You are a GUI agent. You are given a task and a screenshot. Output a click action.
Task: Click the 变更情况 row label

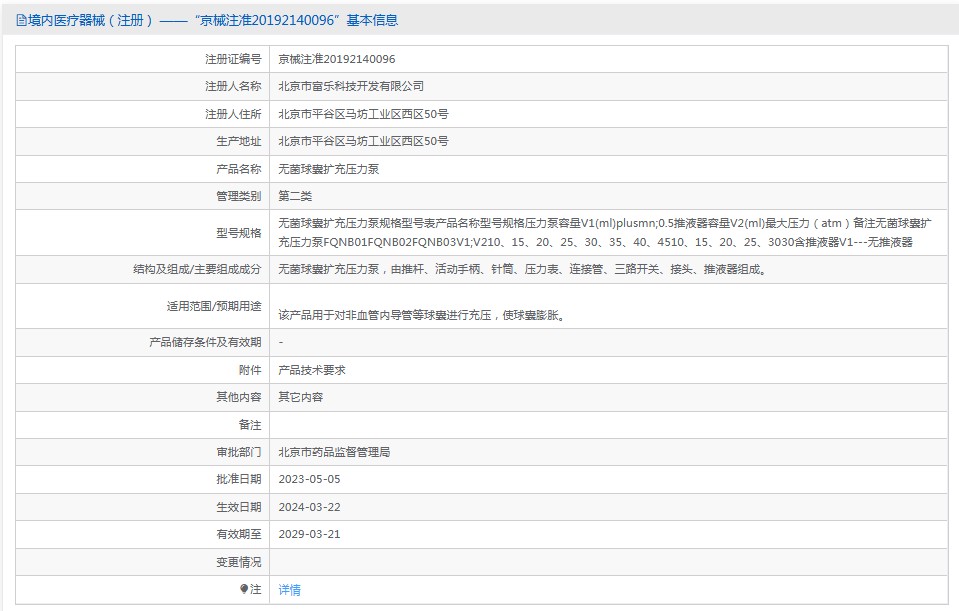(x=239, y=562)
